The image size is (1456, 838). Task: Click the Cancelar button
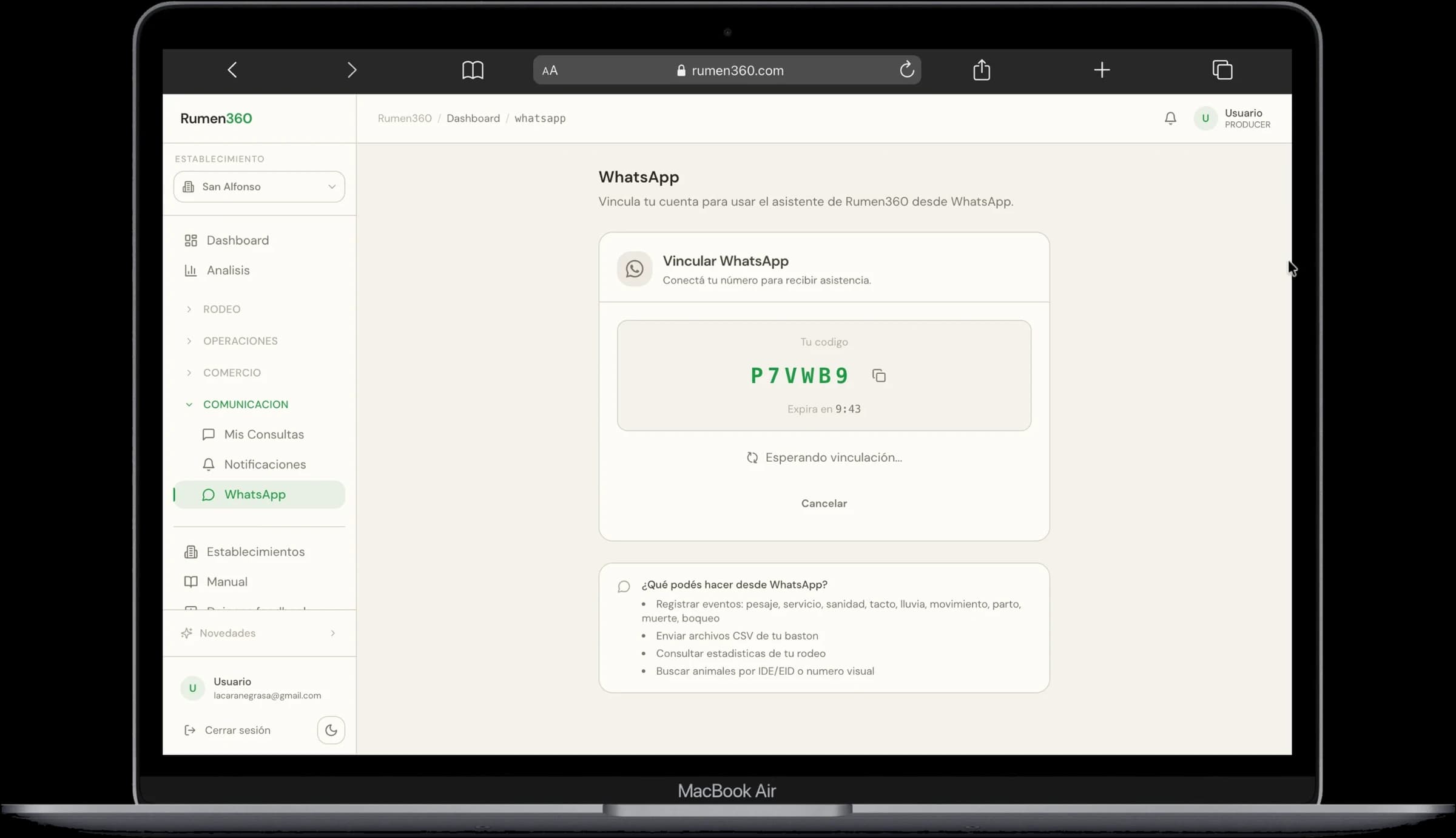coord(824,503)
